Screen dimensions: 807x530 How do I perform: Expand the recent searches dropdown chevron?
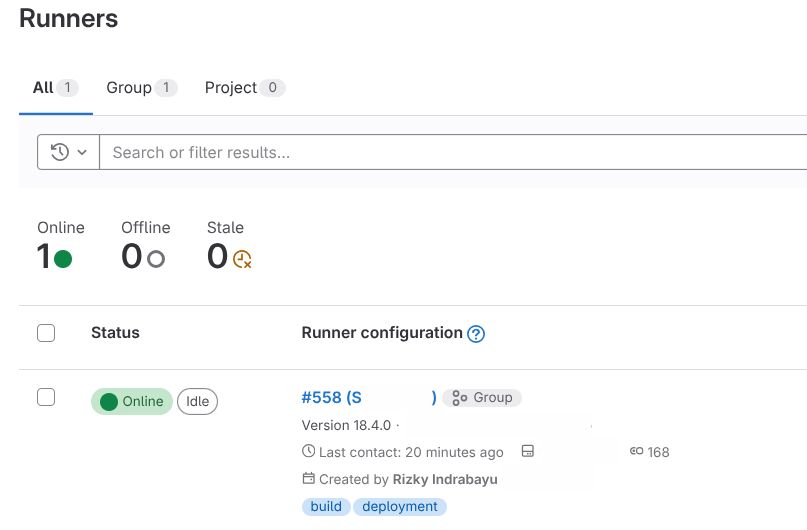82,152
